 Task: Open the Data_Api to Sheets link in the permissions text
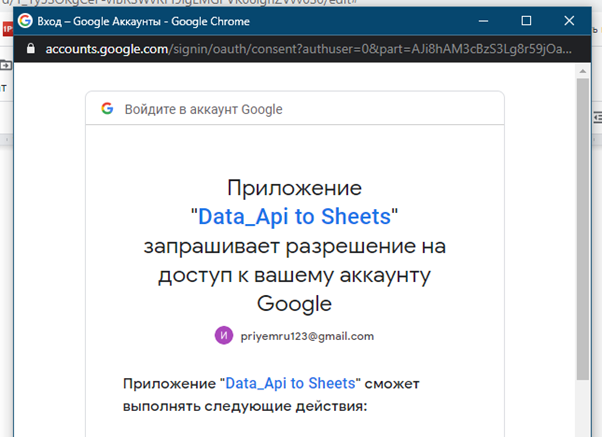pos(290,383)
